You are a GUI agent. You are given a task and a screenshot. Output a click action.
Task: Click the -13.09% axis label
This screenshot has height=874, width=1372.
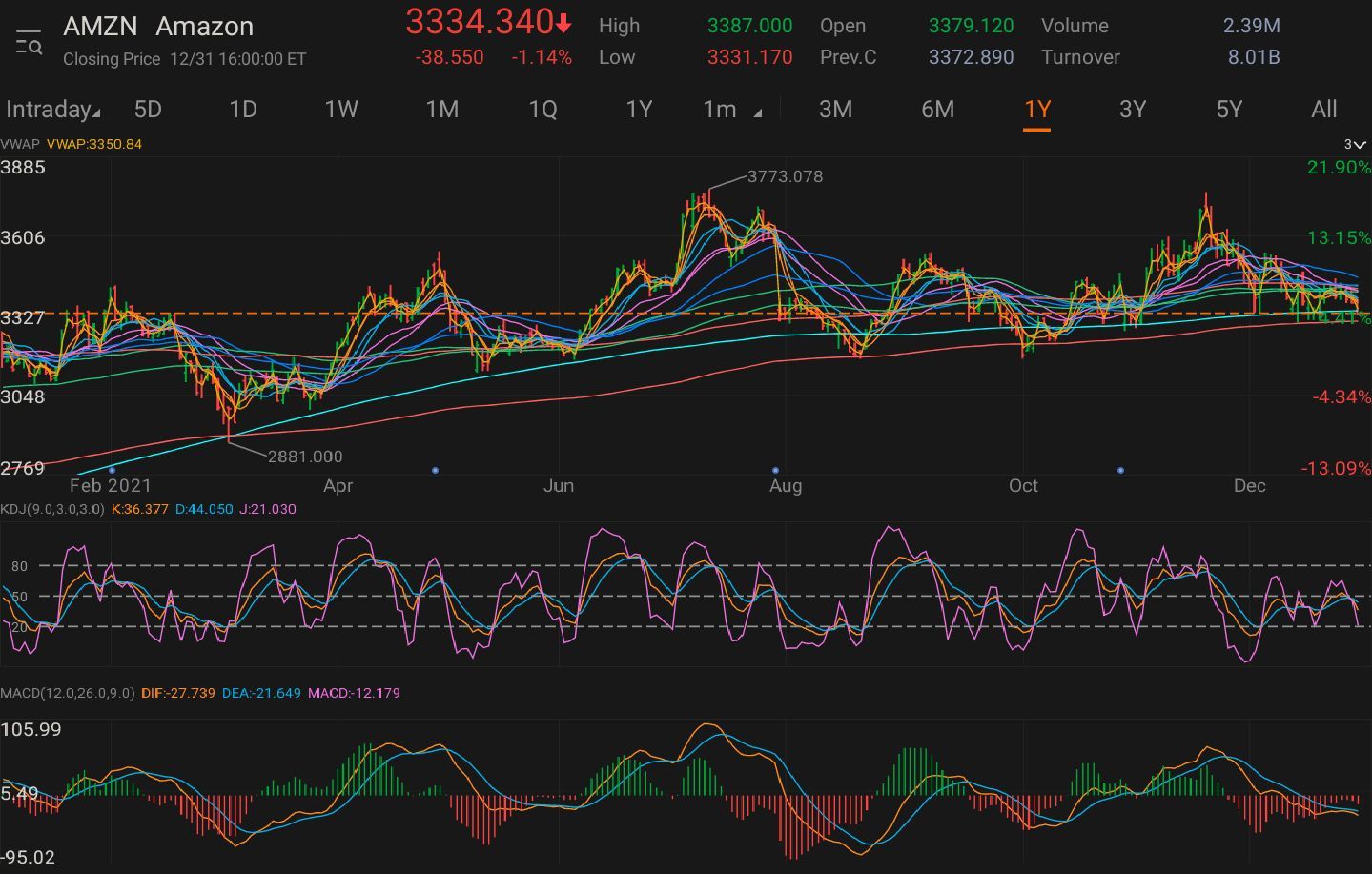(x=1336, y=468)
